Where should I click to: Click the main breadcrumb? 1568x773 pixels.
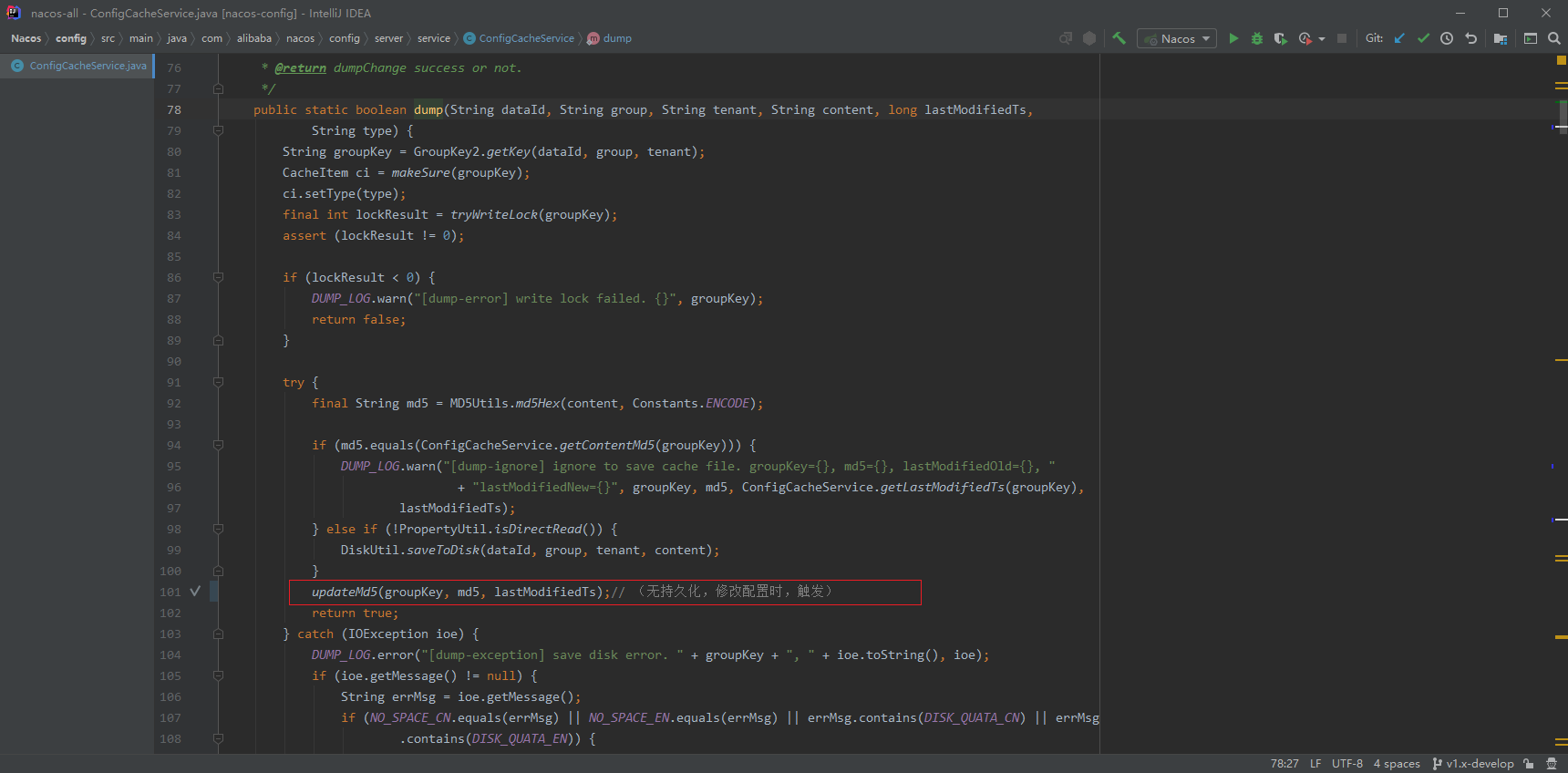coord(140,38)
